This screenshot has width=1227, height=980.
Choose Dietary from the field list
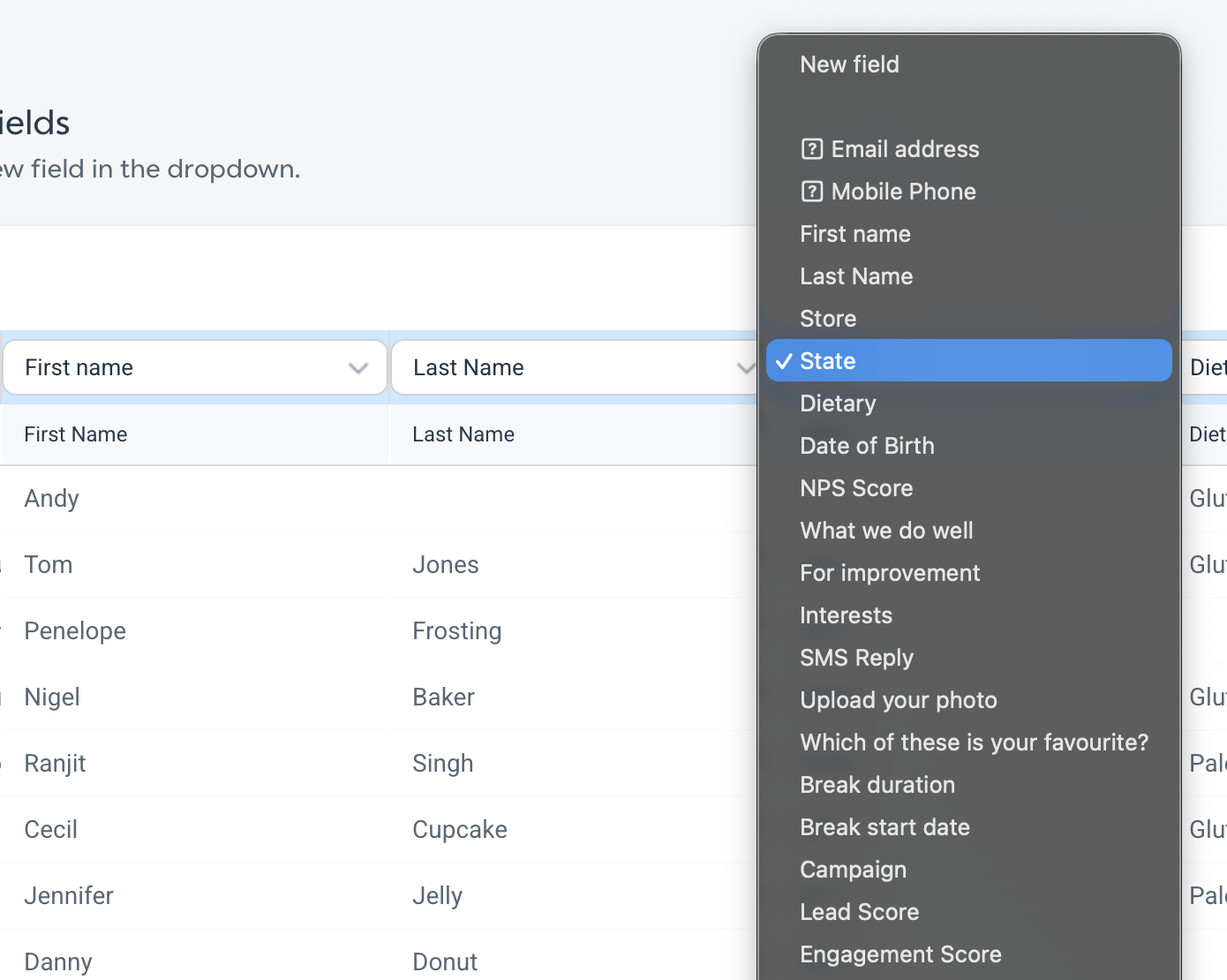[968, 403]
